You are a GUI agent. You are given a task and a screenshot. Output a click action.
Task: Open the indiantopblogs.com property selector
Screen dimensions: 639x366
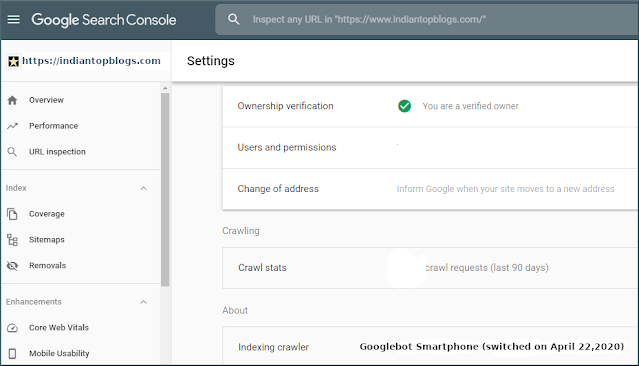click(x=85, y=61)
